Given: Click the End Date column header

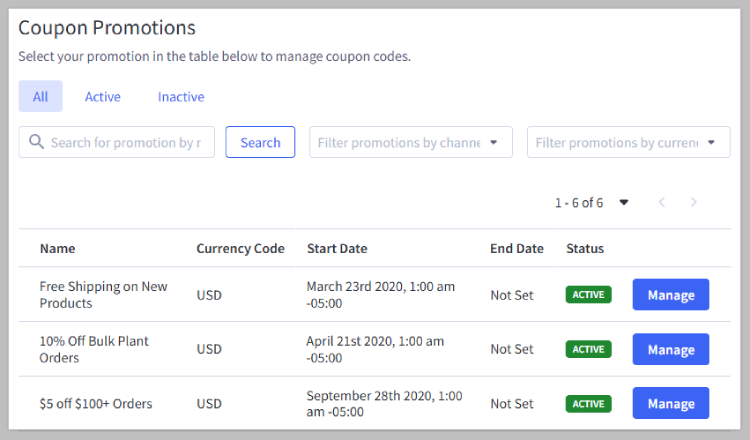Looking at the screenshot, I should coord(517,249).
